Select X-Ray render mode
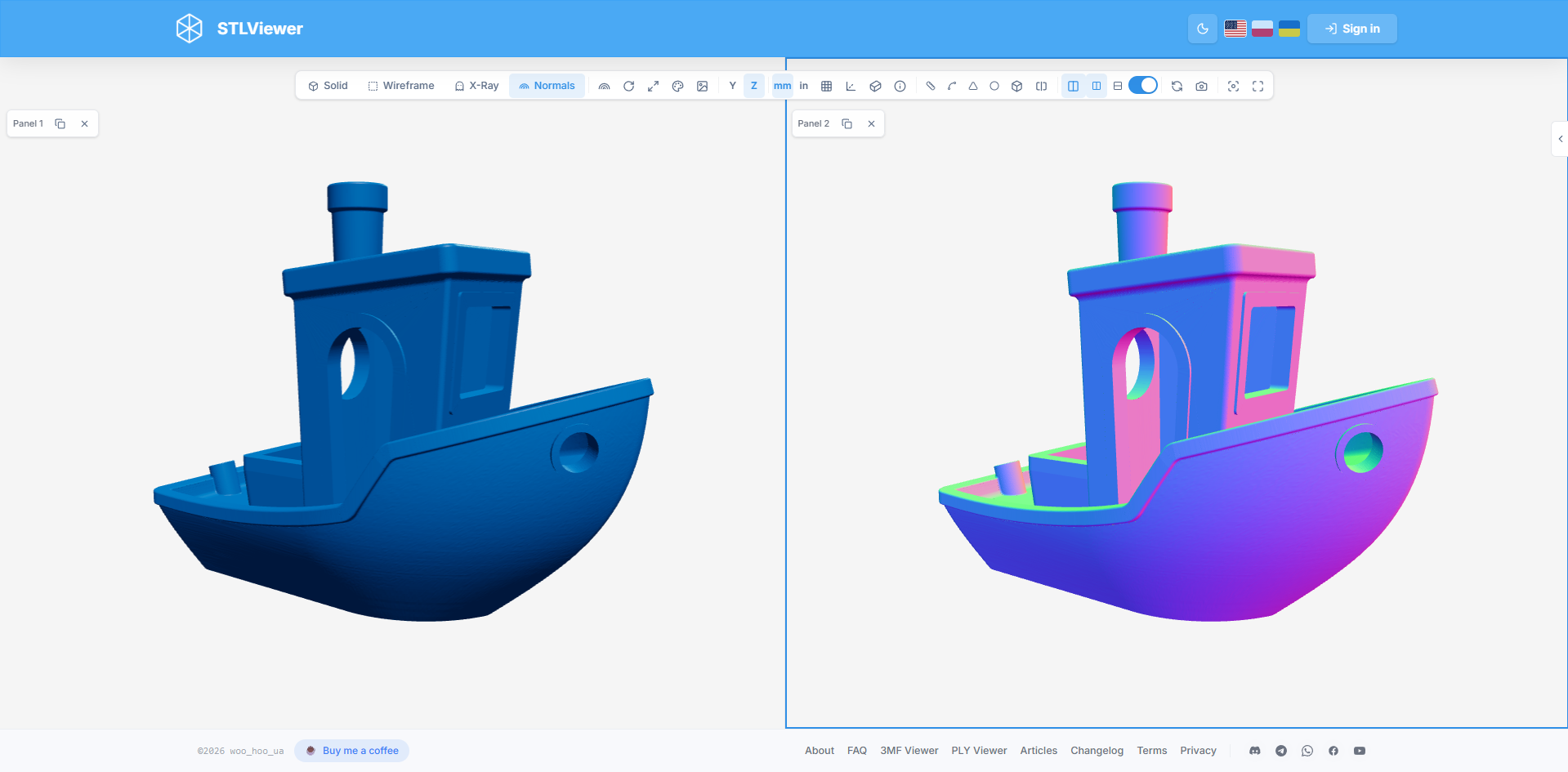The width and height of the screenshot is (1568, 772). pos(476,86)
